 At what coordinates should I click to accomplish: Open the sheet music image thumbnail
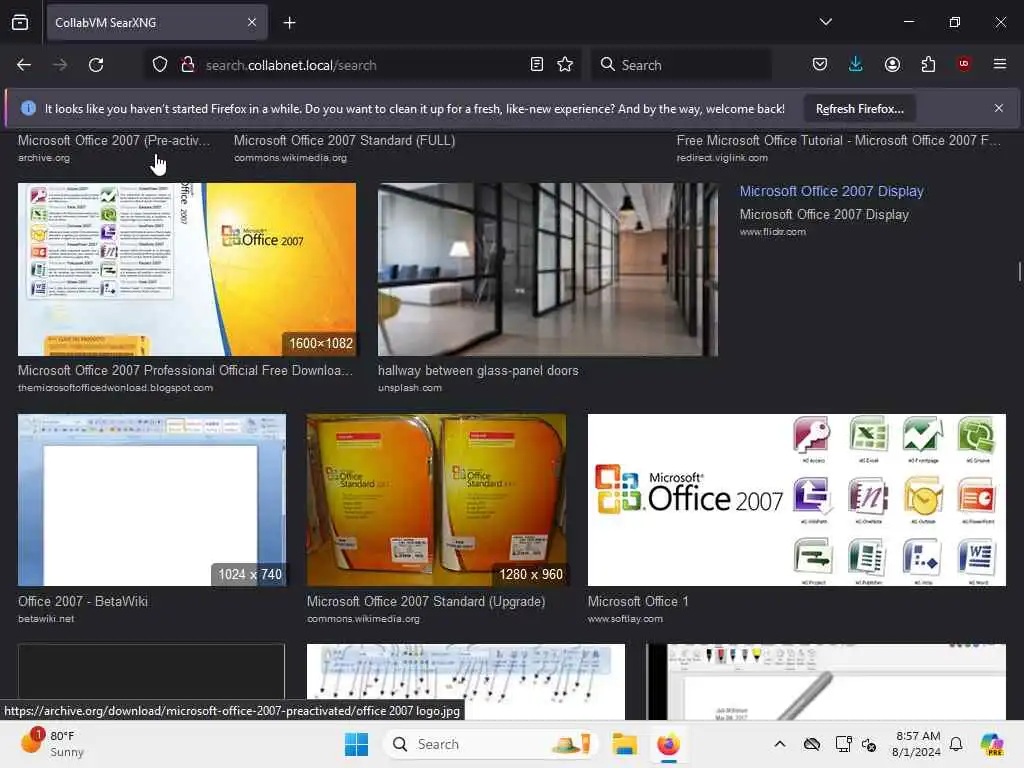coord(466,682)
